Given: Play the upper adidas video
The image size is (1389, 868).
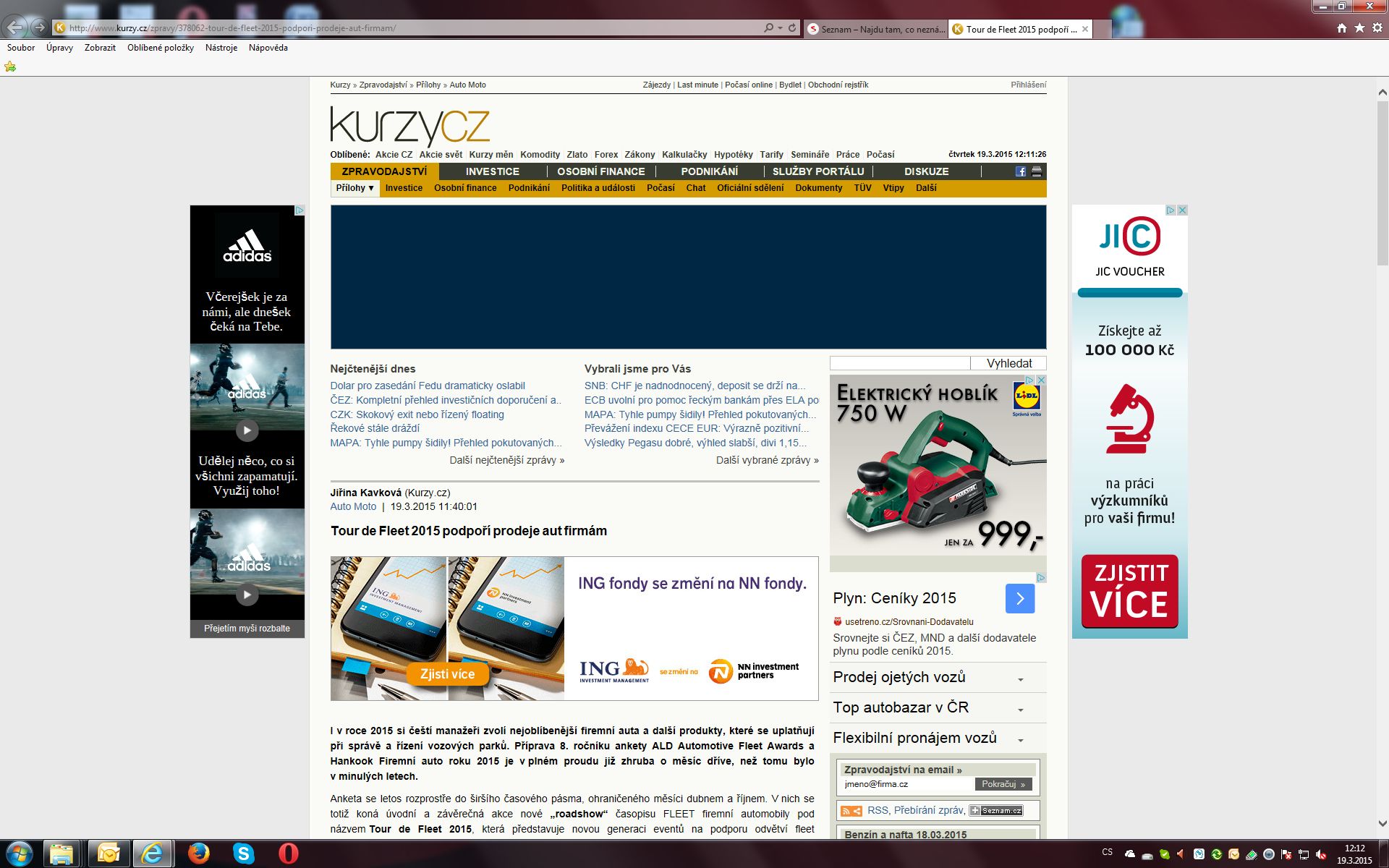Looking at the screenshot, I should (247, 430).
